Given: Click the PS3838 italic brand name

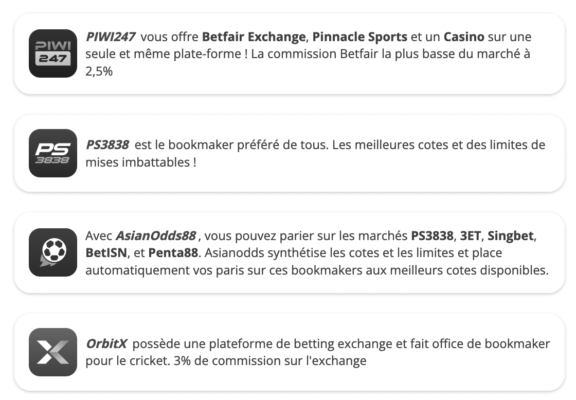Looking at the screenshot, I should [x=107, y=145].
